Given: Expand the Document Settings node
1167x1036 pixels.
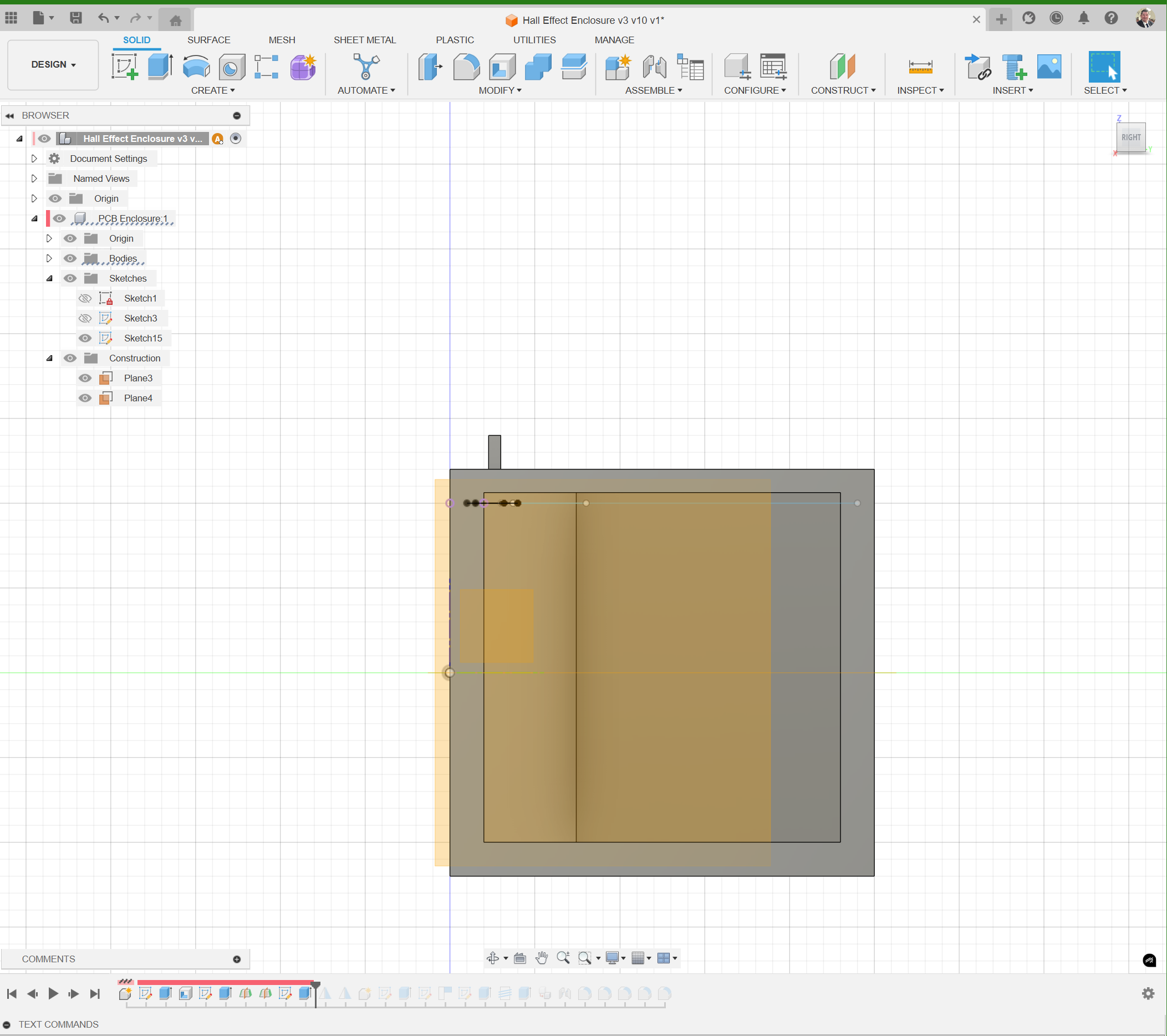Looking at the screenshot, I should 34,159.
